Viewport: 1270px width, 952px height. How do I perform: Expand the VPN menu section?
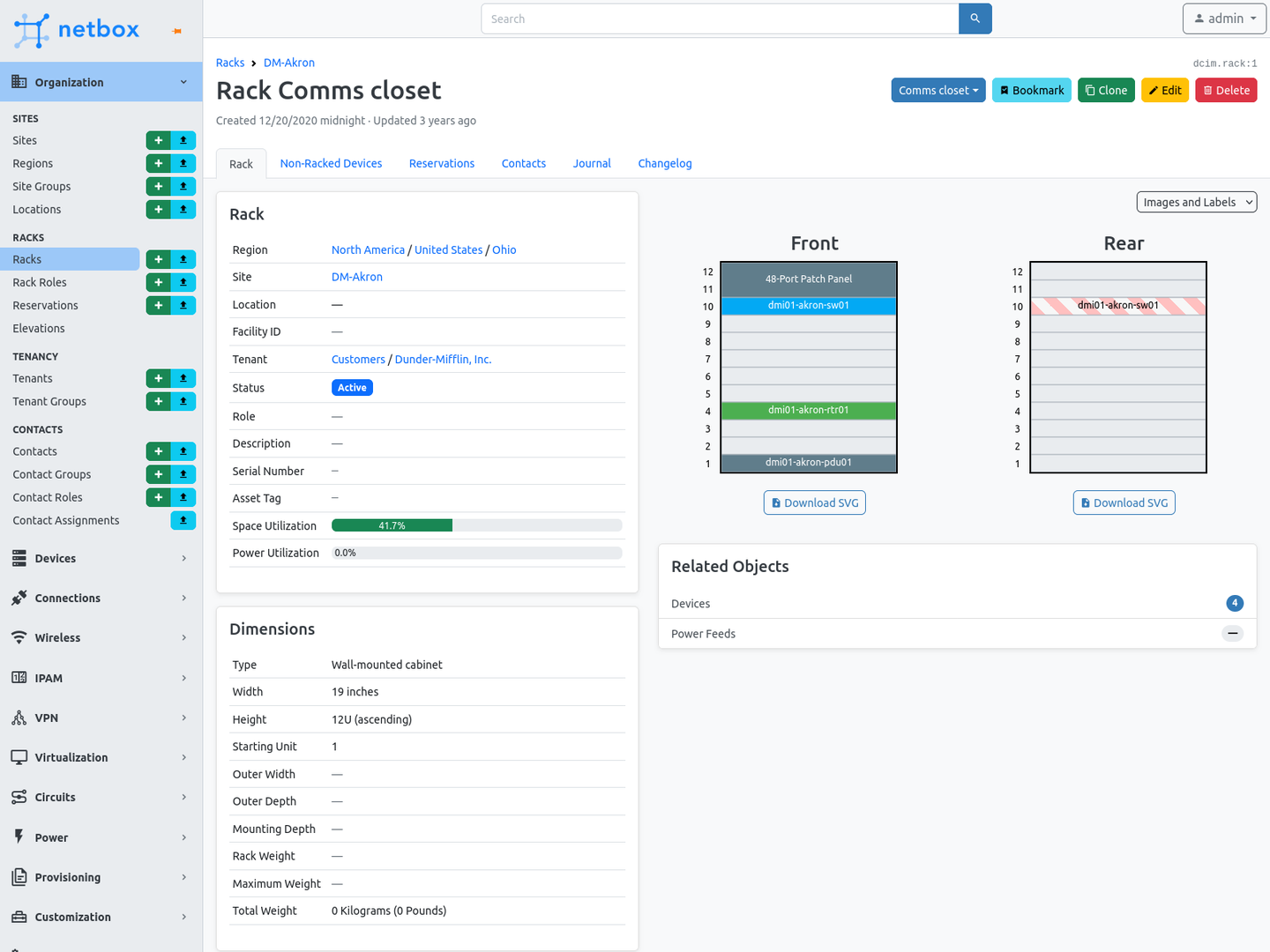pyautogui.click(x=101, y=718)
